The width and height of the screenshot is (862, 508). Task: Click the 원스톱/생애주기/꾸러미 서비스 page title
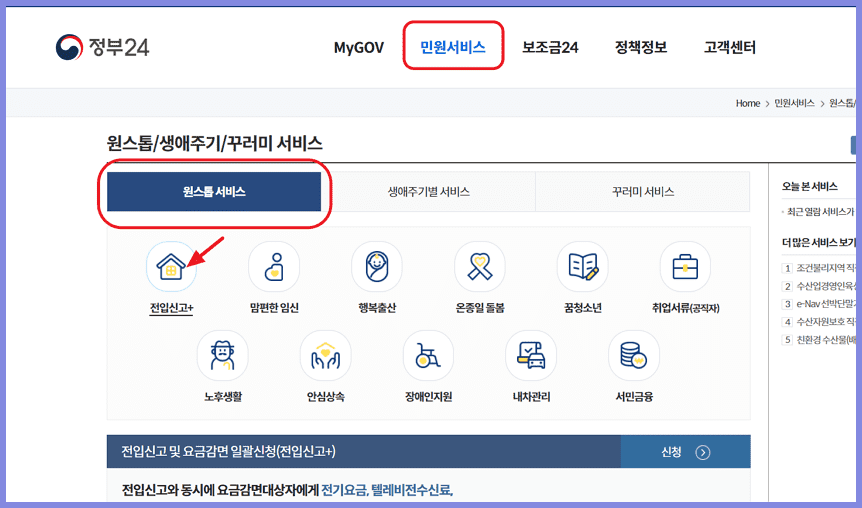[x=214, y=143]
